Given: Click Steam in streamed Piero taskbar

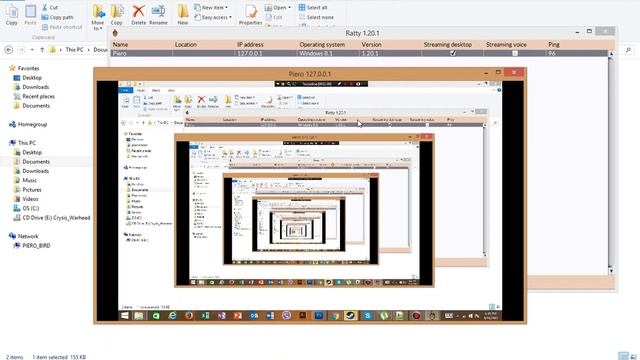Looking at the screenshot, I should (350, 316).
